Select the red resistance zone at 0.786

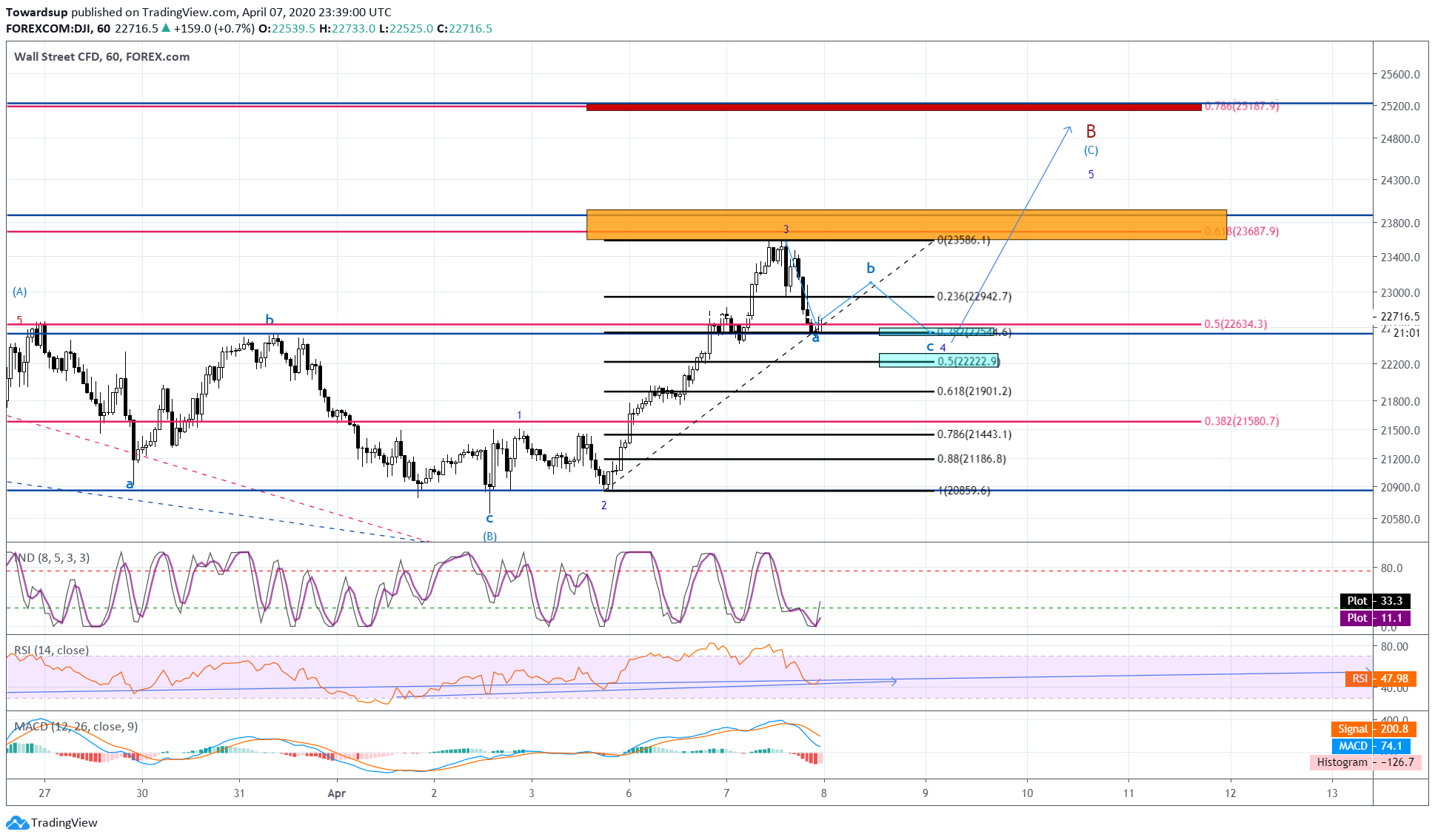tap(894, 107)
